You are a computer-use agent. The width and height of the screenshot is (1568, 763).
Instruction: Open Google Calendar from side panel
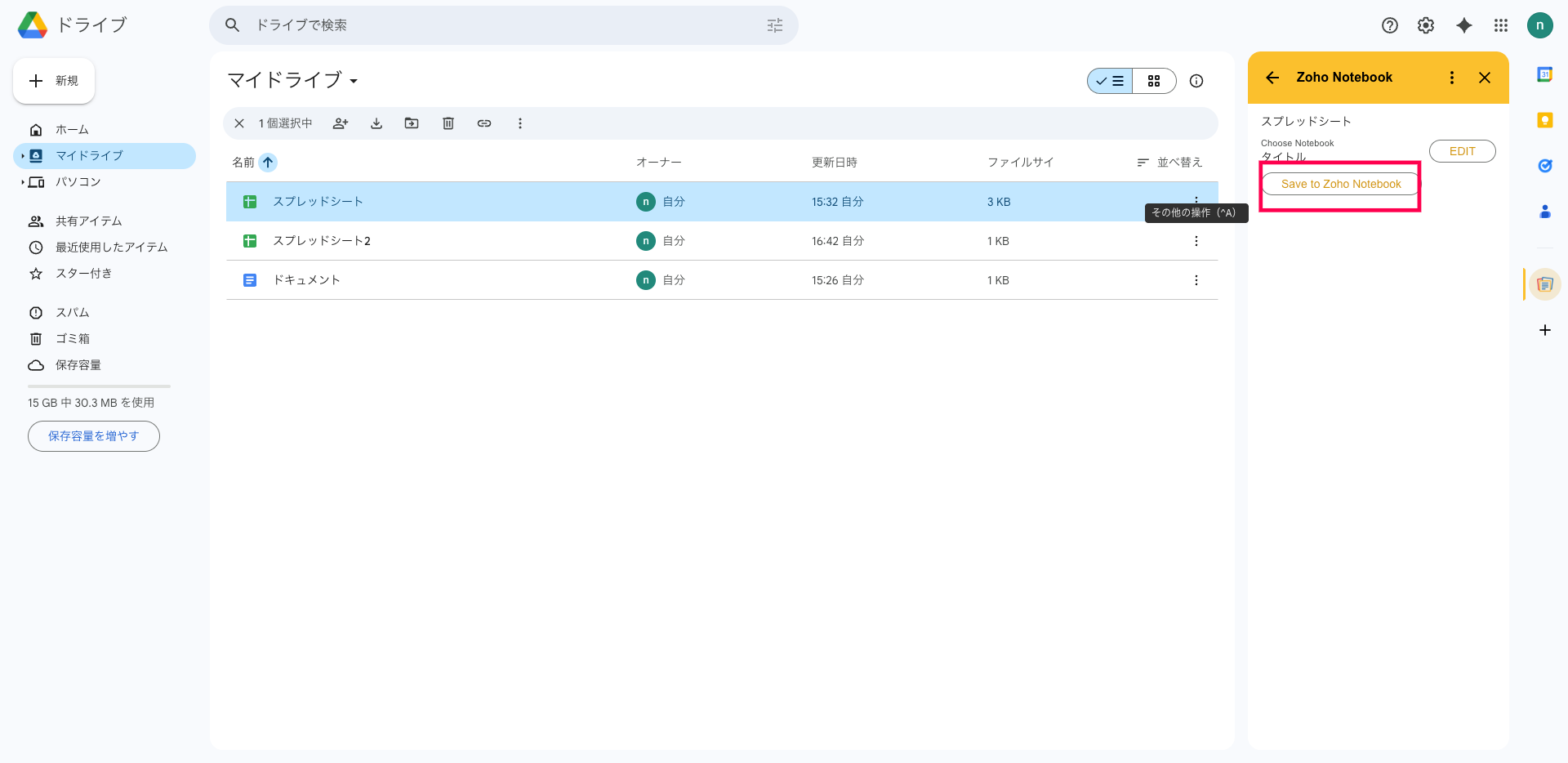point(1544,75)
